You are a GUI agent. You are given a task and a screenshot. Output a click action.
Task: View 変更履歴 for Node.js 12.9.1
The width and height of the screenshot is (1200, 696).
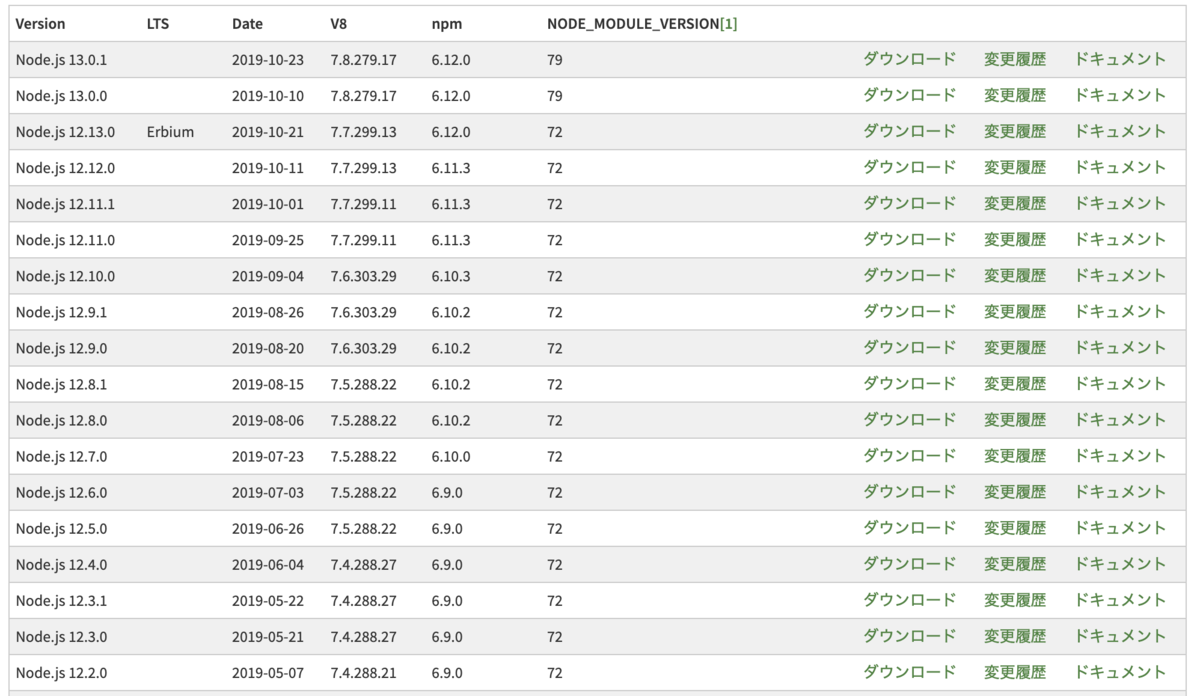[x=1015, y=311]
